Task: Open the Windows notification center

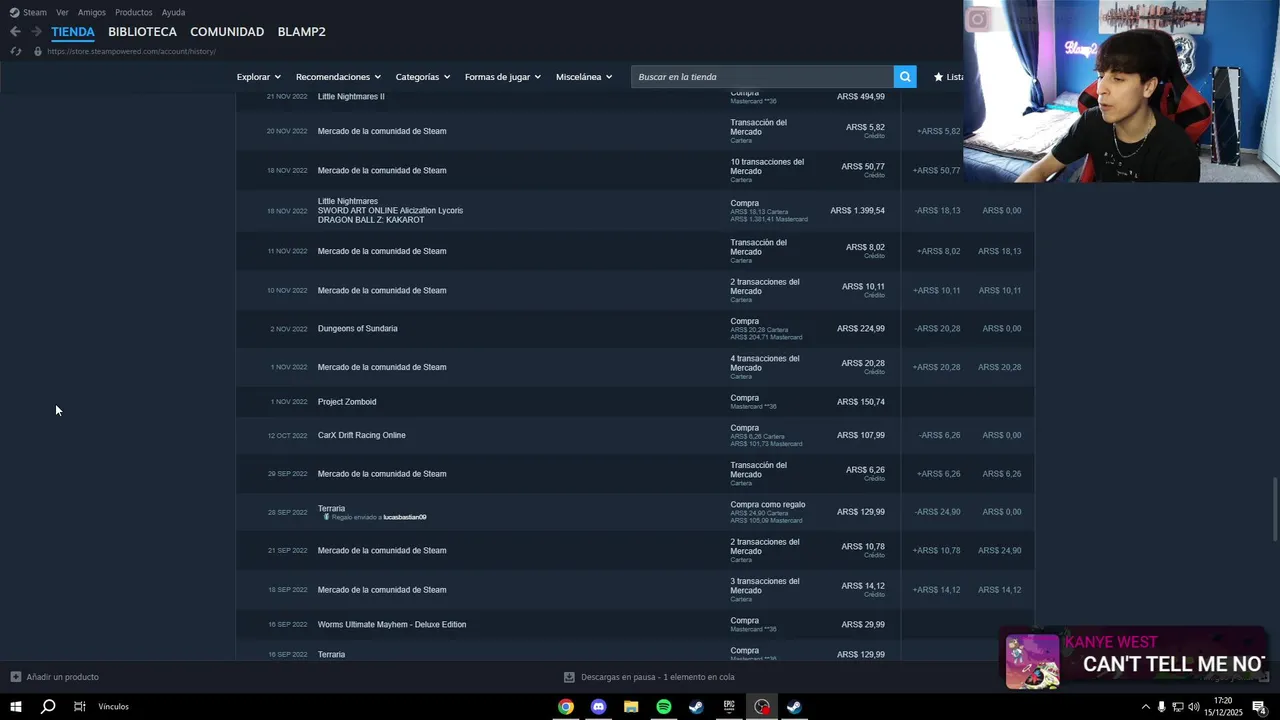Action: click(x=1259, y=707)
